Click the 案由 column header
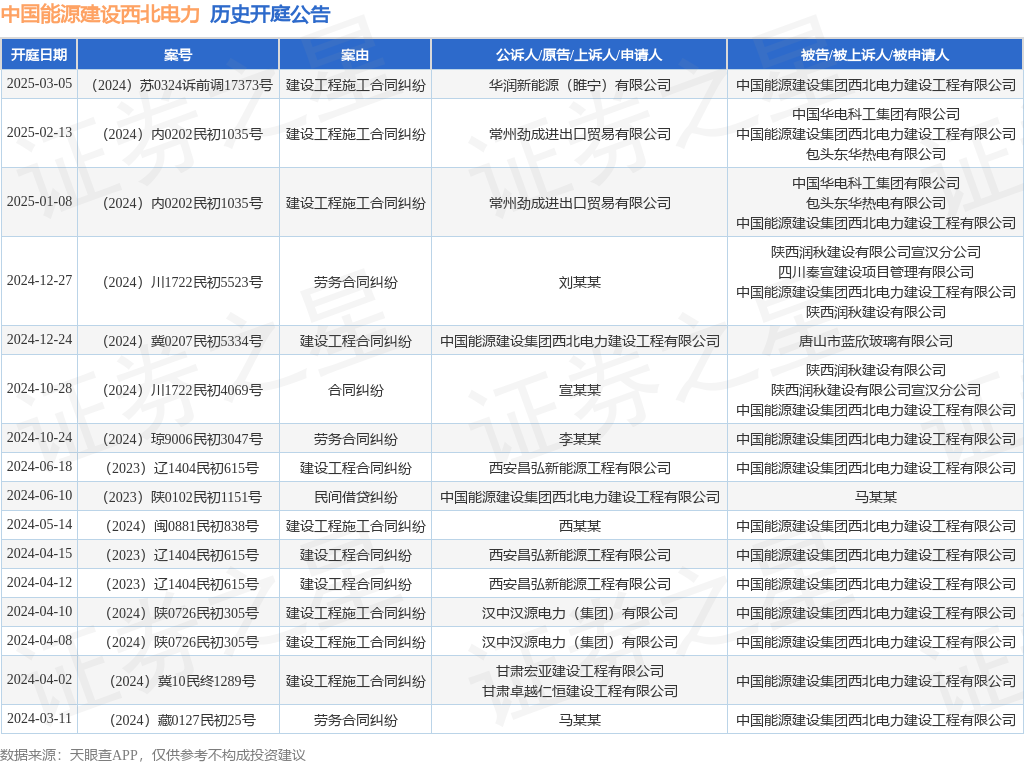This screenshot has width=1024, height=764. (x=355, y=55)
